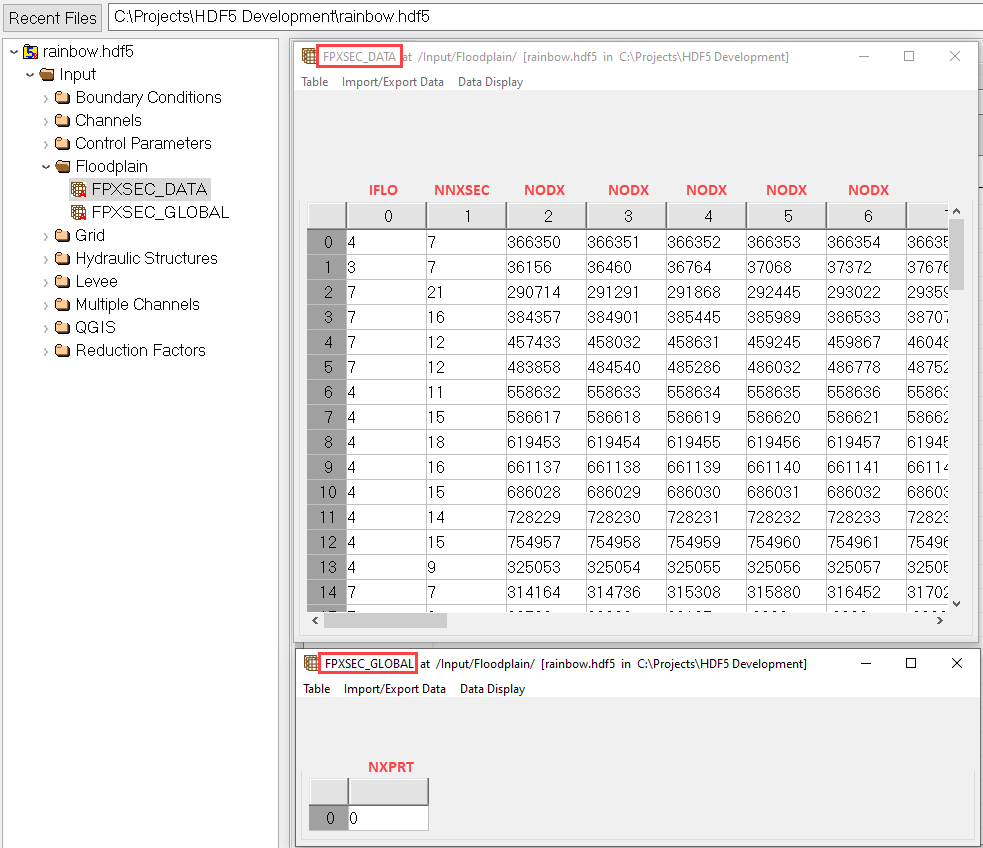Click the Hydraulic Structures folder icon

(x=62, y=258)
